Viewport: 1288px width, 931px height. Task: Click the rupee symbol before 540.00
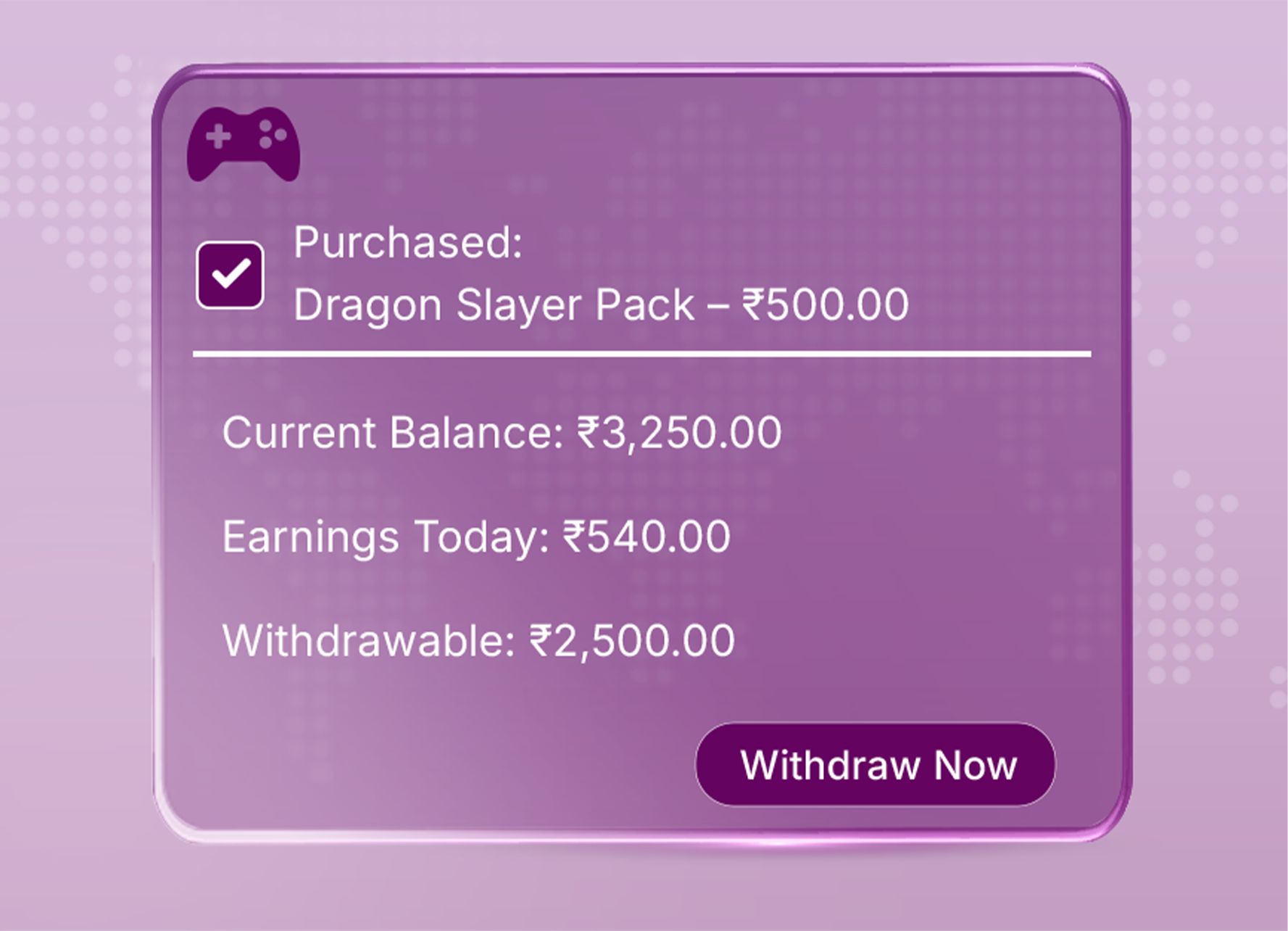[575, 537]
